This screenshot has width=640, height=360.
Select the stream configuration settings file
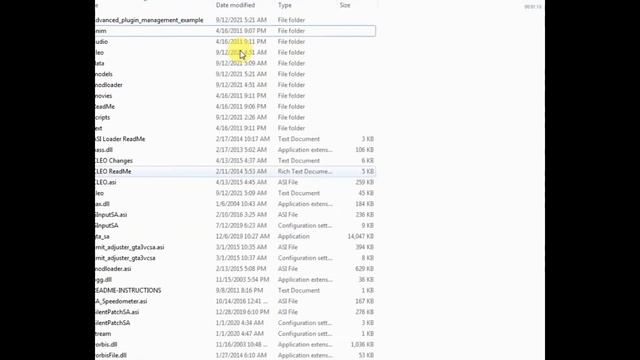(x=235, y=334)
